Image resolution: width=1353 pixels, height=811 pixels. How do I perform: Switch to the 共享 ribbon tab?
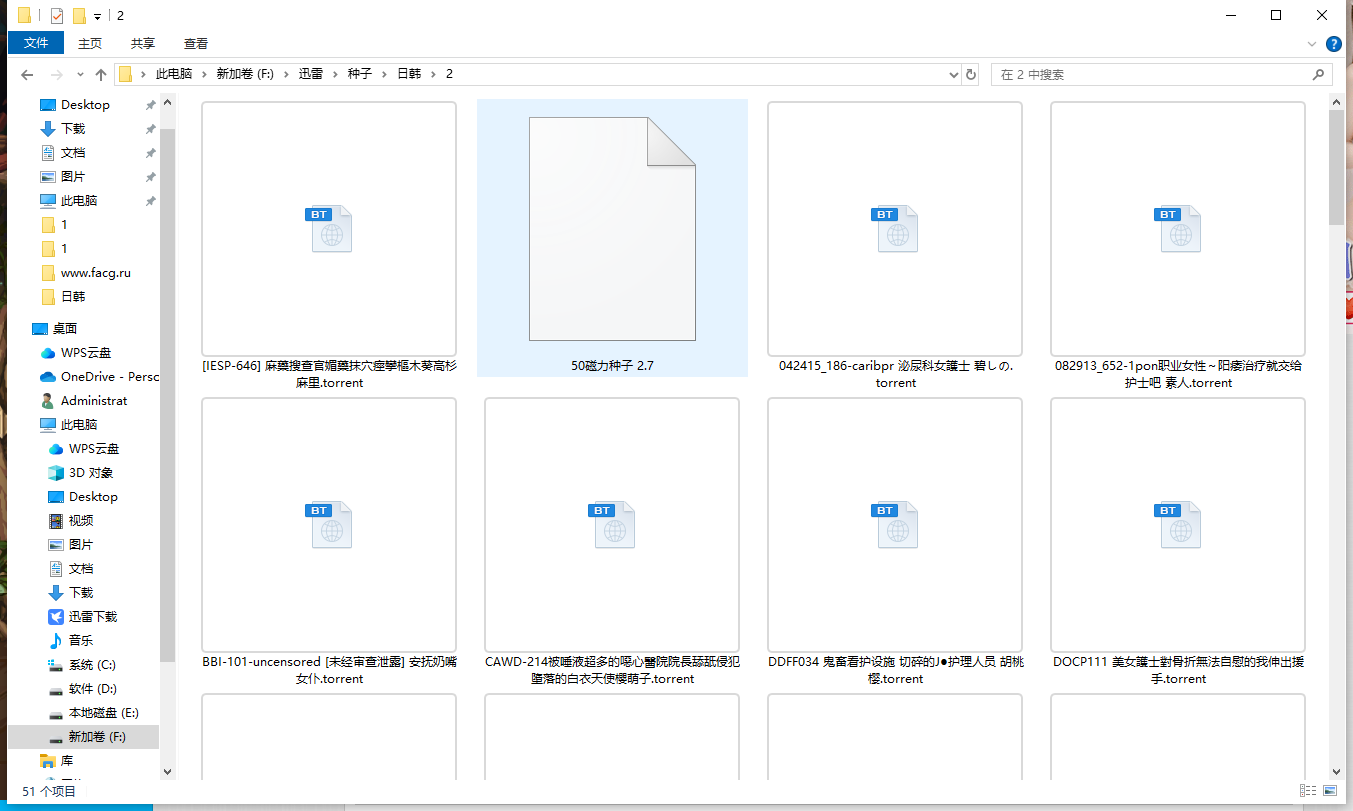(143, 43)
